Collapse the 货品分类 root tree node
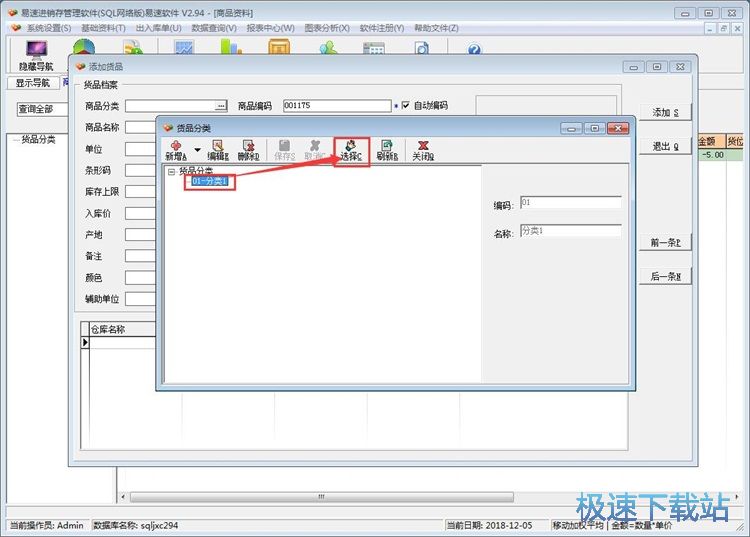This screenshot has height=537, width=750. pyautogui.click(x=171, y=171)
